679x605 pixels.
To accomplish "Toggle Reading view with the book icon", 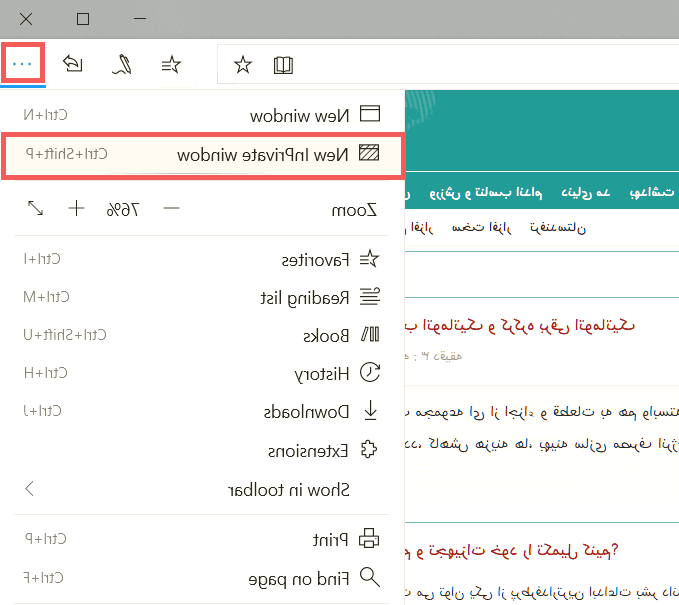I will [284, 65].
